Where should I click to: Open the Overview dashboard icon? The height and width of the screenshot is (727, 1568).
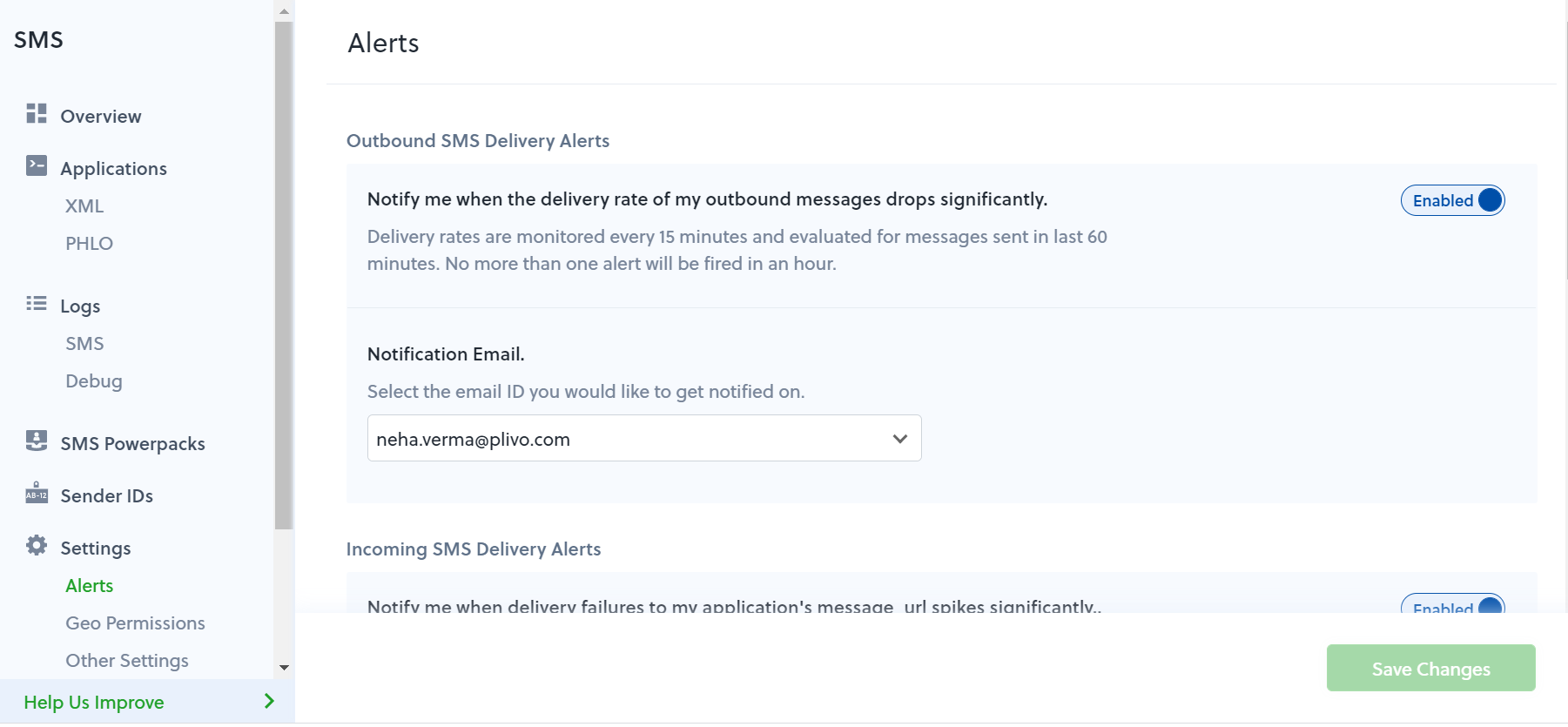[37, 113]
